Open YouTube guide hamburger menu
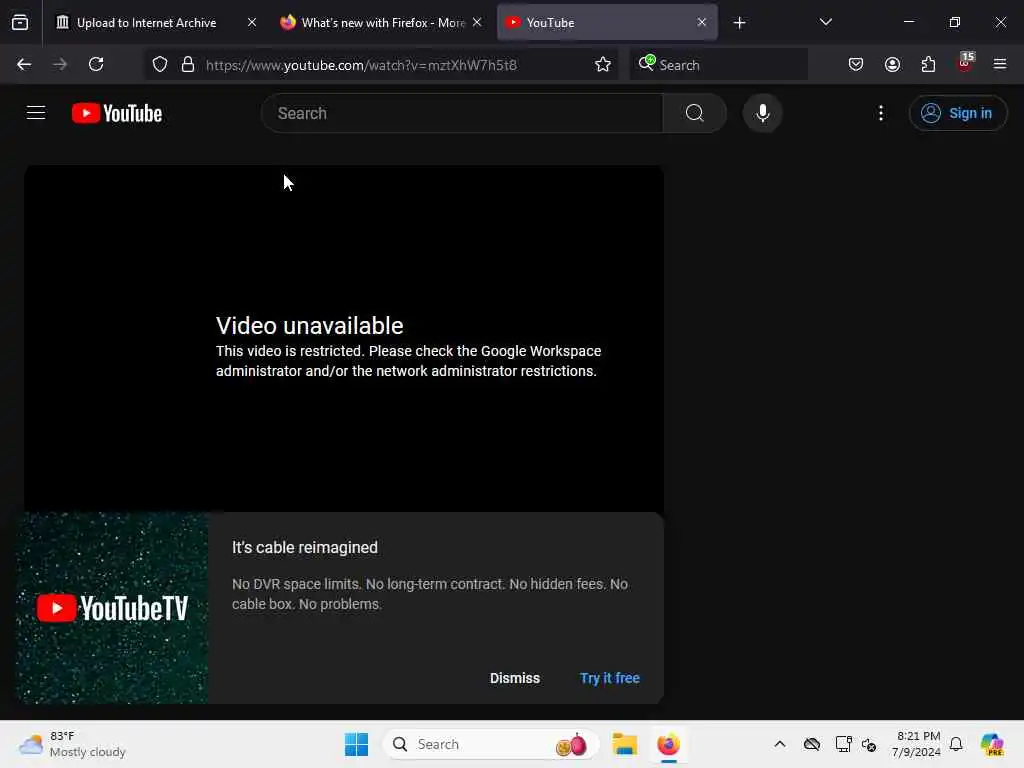This screenshot has width=1024, height=768. tap(36, 113)
